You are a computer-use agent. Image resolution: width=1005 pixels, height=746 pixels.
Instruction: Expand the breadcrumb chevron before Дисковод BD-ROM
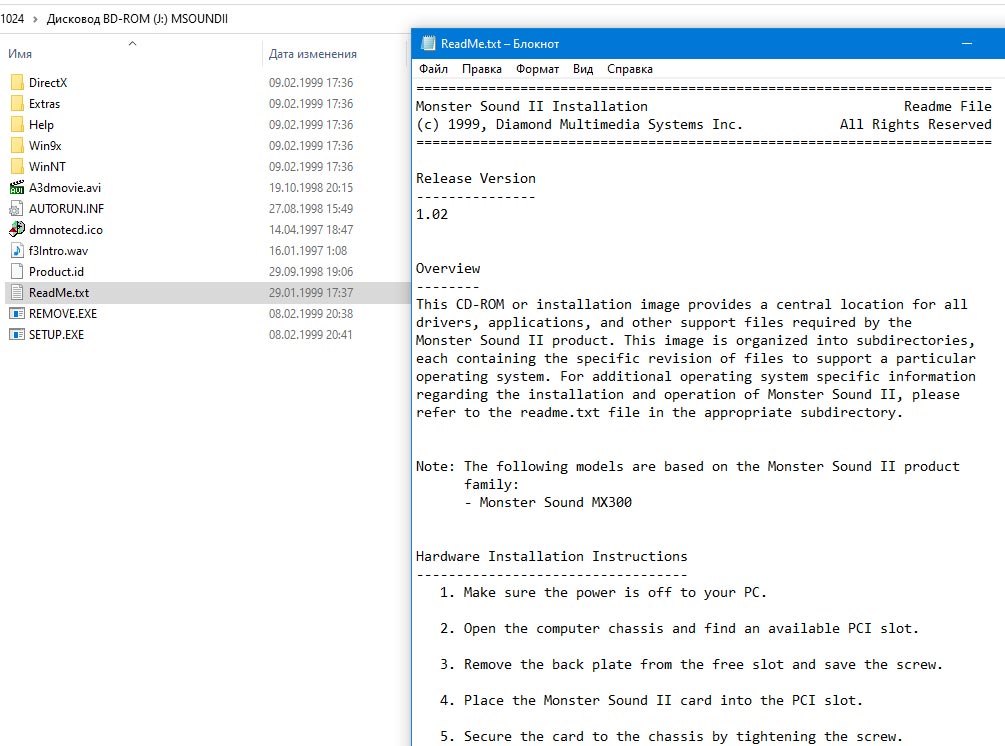[35, 19]
